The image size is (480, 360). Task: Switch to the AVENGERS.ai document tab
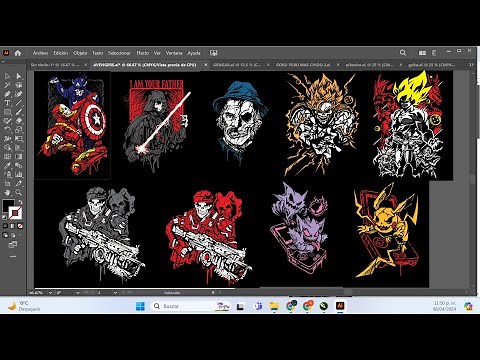145,65
